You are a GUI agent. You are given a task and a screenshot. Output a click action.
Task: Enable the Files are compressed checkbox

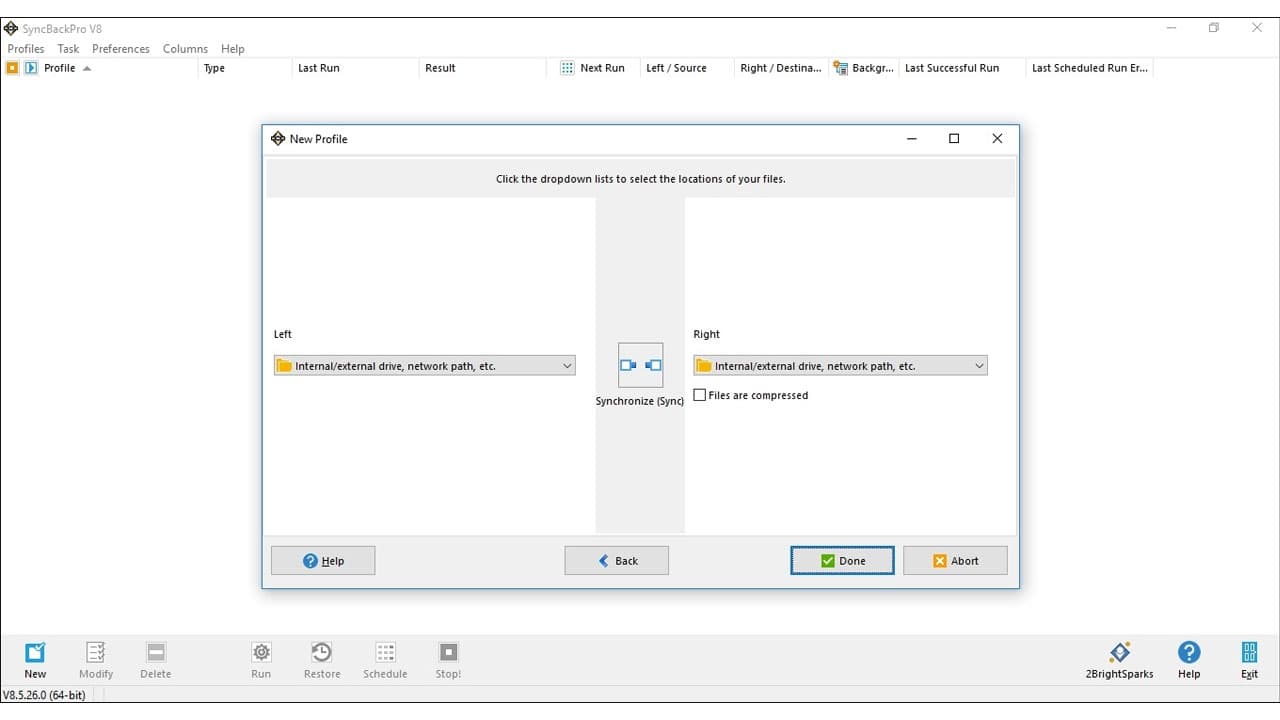tap(699, 395)
